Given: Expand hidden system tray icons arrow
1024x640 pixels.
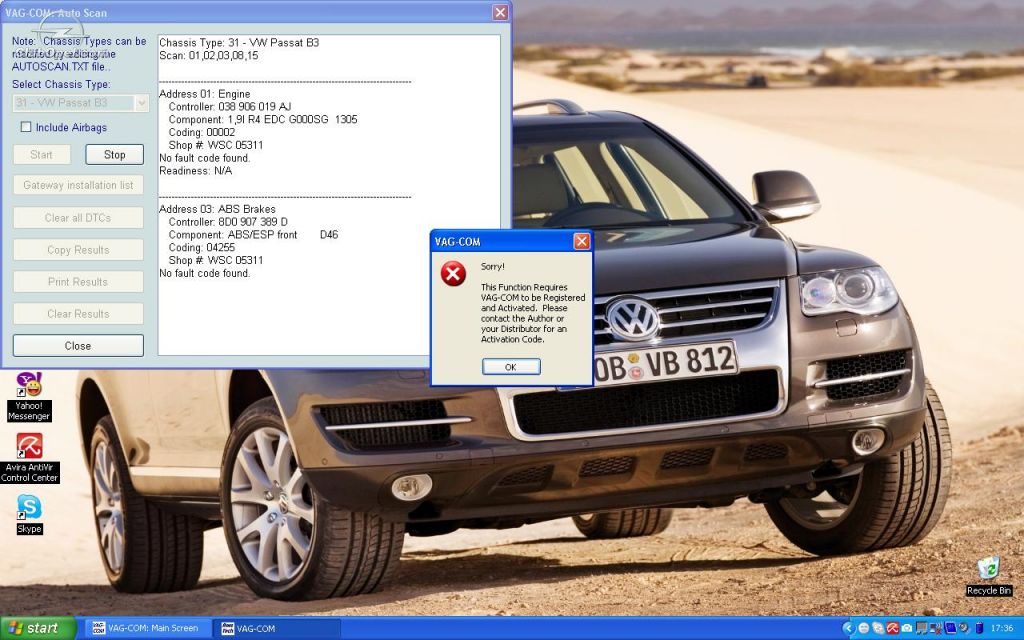Looking at the screenshot, I should click(x=849, y=628).
